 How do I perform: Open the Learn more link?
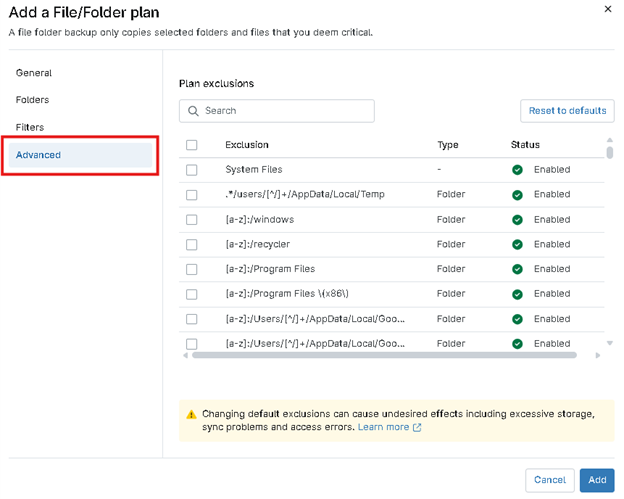tap(383, 427)
